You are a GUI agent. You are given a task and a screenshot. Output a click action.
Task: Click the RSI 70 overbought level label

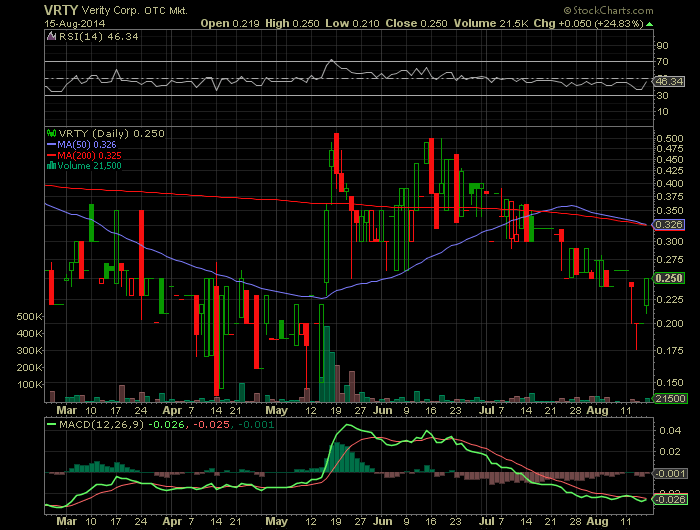click(662, 62)
